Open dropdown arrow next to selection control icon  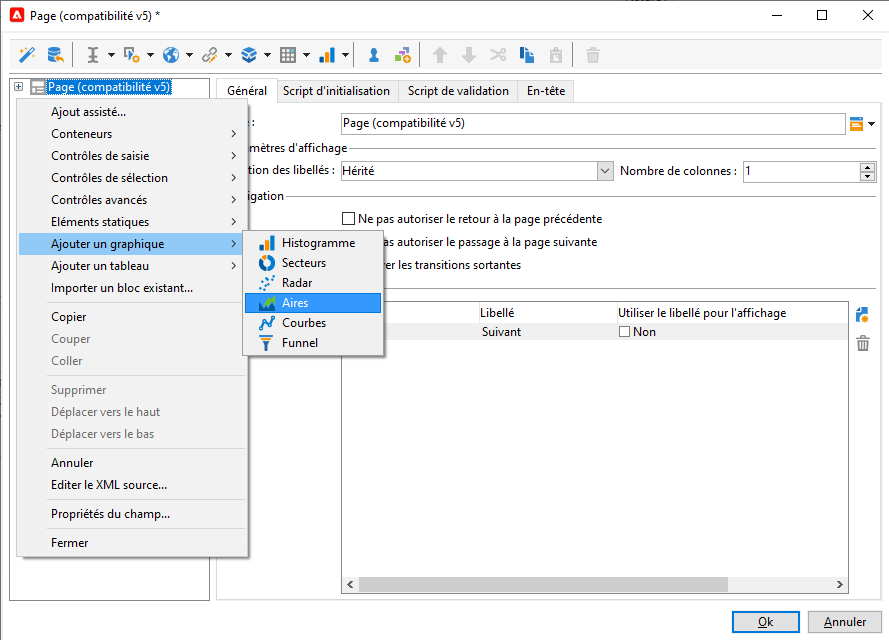(150, 55)
